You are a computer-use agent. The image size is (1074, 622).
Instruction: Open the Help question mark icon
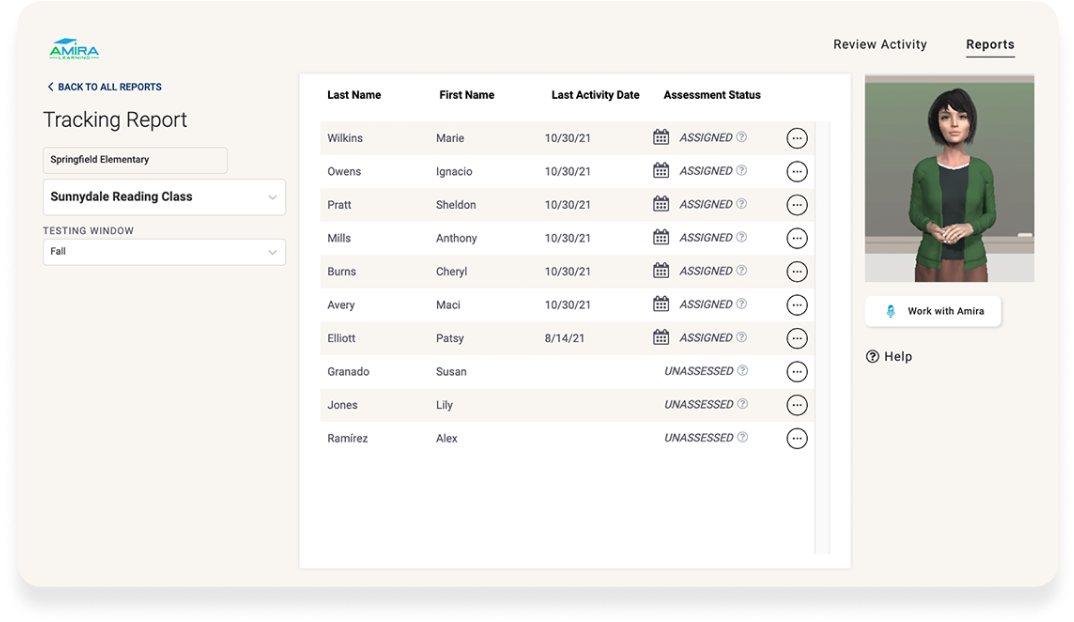pos(873,356)
